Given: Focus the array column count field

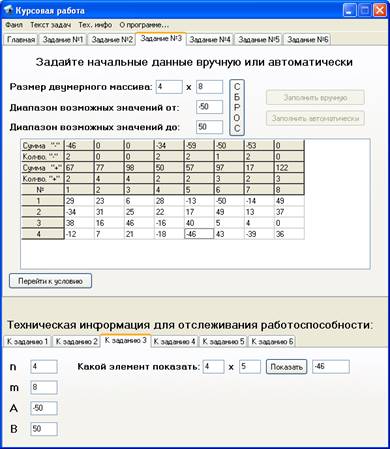Looking at the screenshot, I should (x=209, y=87).
